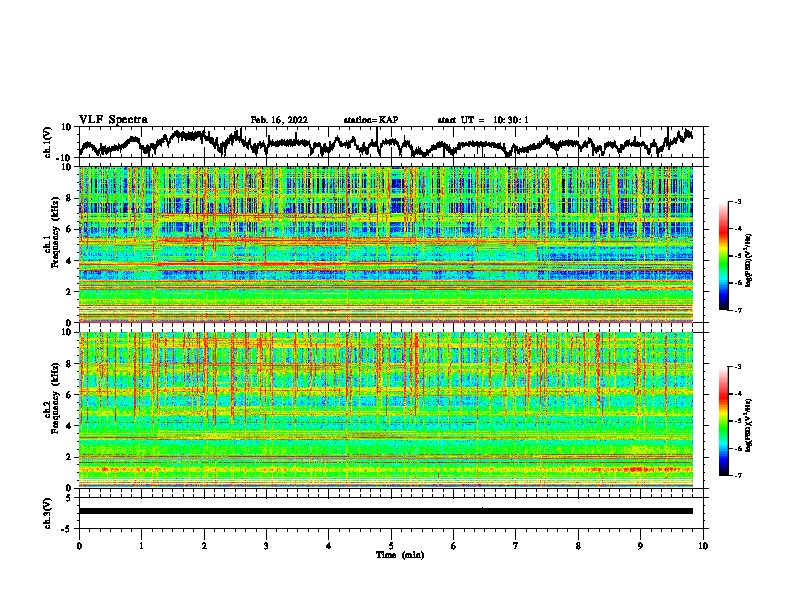This screenshot has height=612, width=792.
Task: Click the "Time (min)" x-axis label
Action: click(x=400, y=555)
